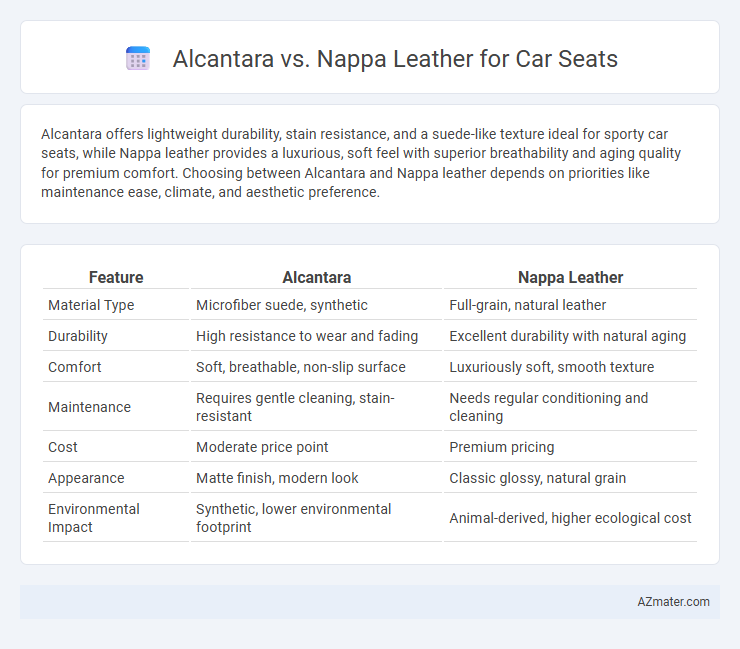Select the cell 'Animal-derived, higher ecological cost'
Viewport: 740px width, 649px height.
click(x=570, y=518)
